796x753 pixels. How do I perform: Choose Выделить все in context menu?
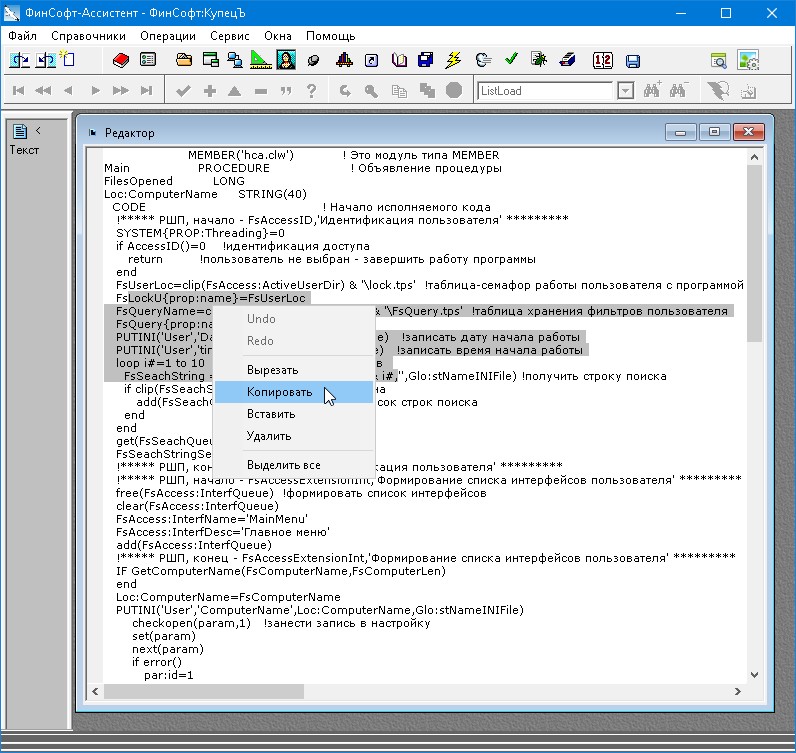point(283,465)
